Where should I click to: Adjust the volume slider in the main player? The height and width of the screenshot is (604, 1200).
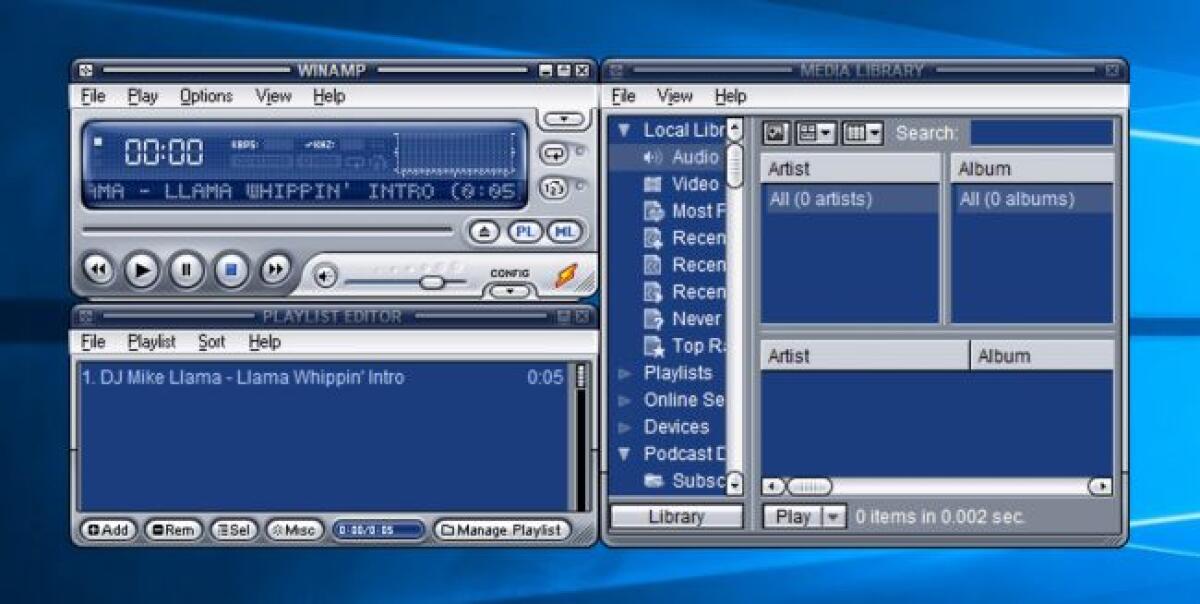[x=431, y=281]
